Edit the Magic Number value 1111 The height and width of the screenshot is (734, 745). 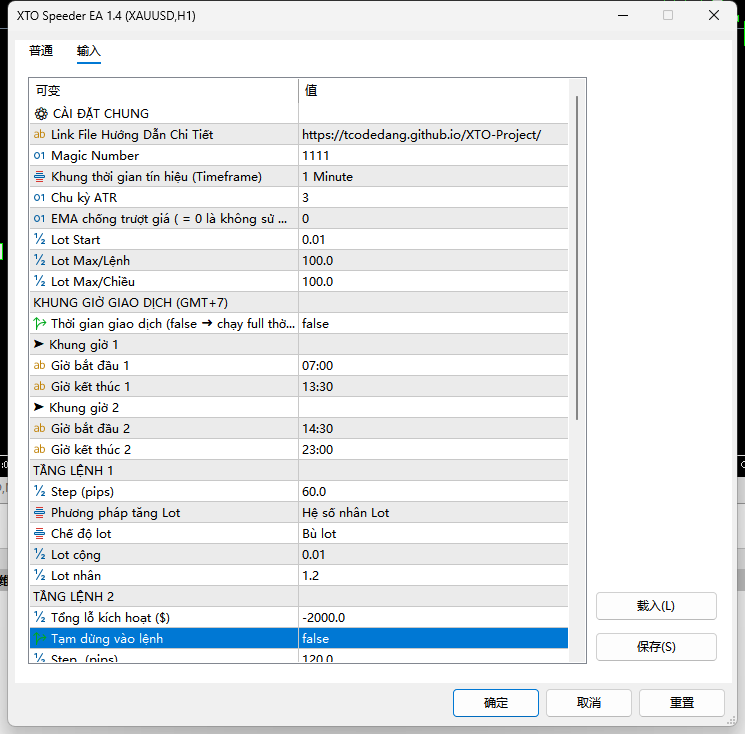click(433, 155)
